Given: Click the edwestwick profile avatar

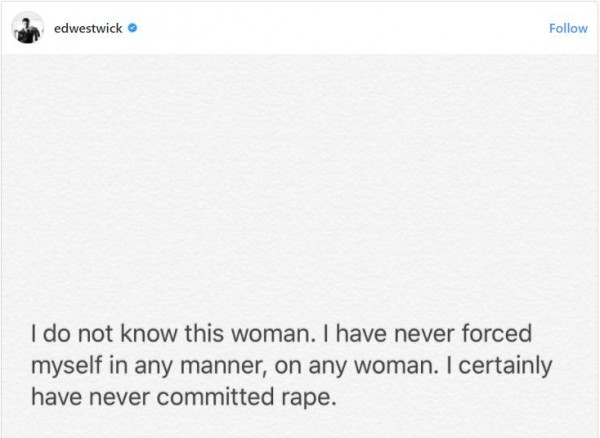Looking at the screenshot, I should click(26, 29).
